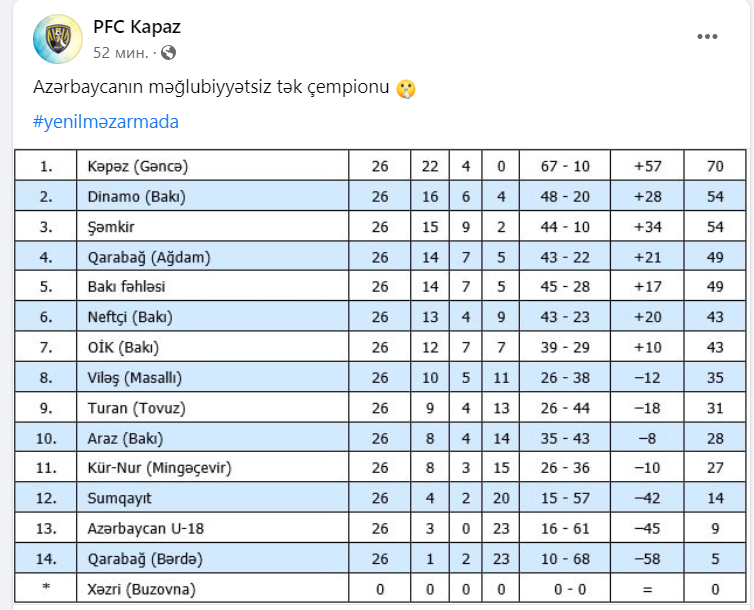Click the Bakı fəhləsi table entry
754x610 pixels.
click(126, 287)
